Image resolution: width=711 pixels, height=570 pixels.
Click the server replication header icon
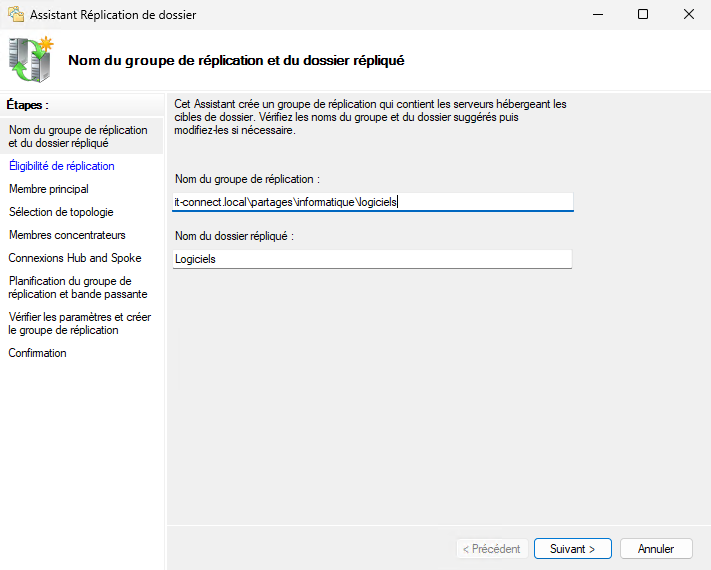tap(31, 59)
